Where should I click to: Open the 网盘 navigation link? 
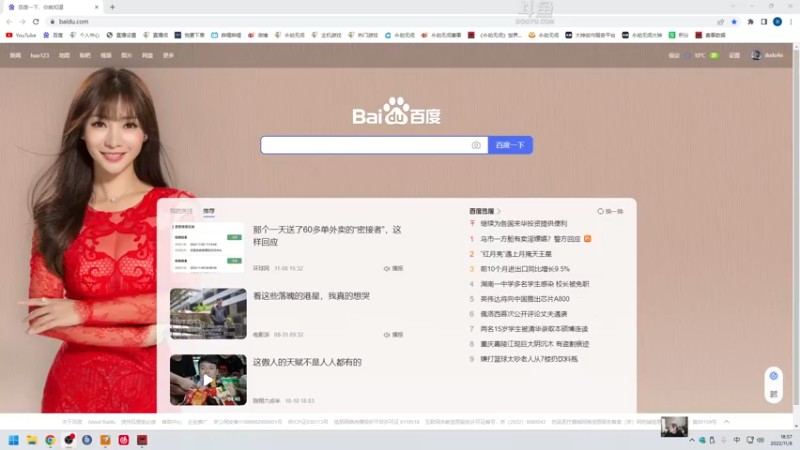[x=147, y=55]
